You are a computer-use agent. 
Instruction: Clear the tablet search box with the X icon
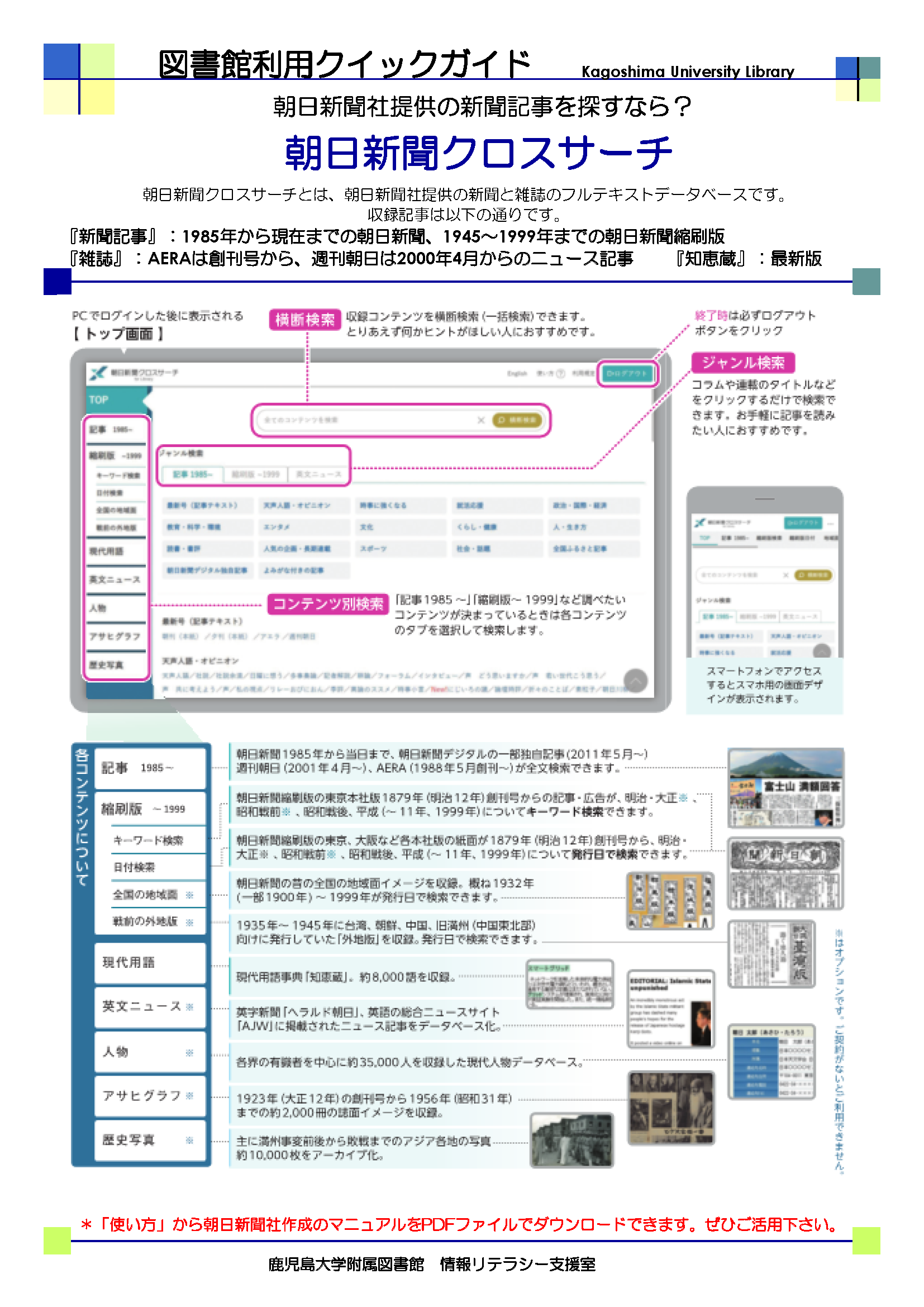481,420
